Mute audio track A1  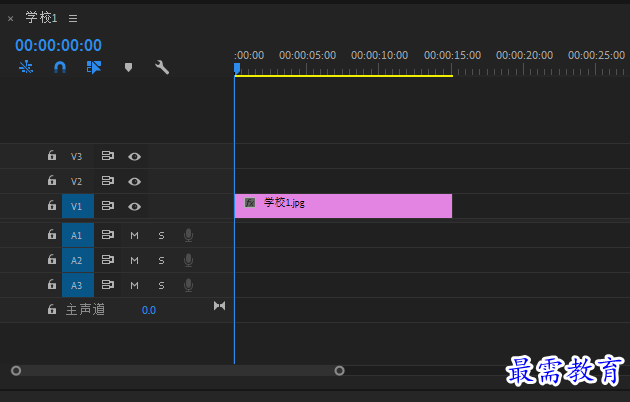[134, 236]
